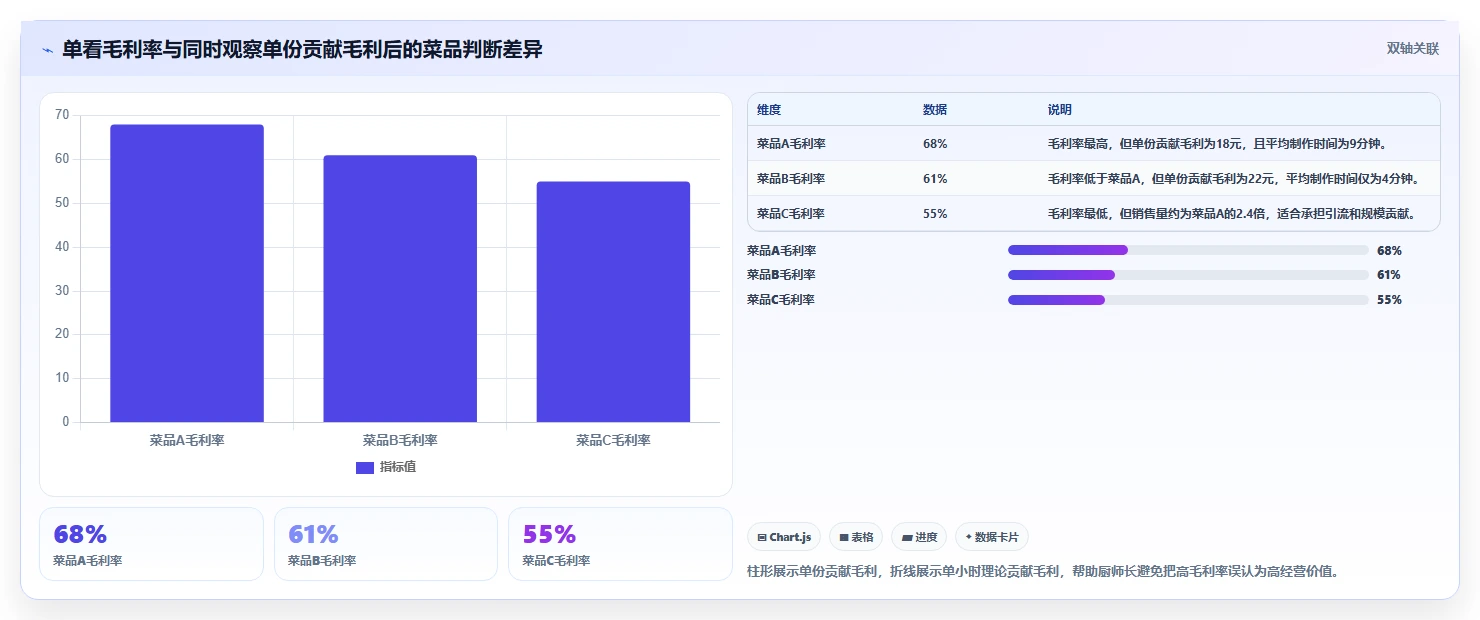This screenshot has width=1480, height=620.
Task: Click the bar icon inside 进度 chip
Action: [906, 538]
